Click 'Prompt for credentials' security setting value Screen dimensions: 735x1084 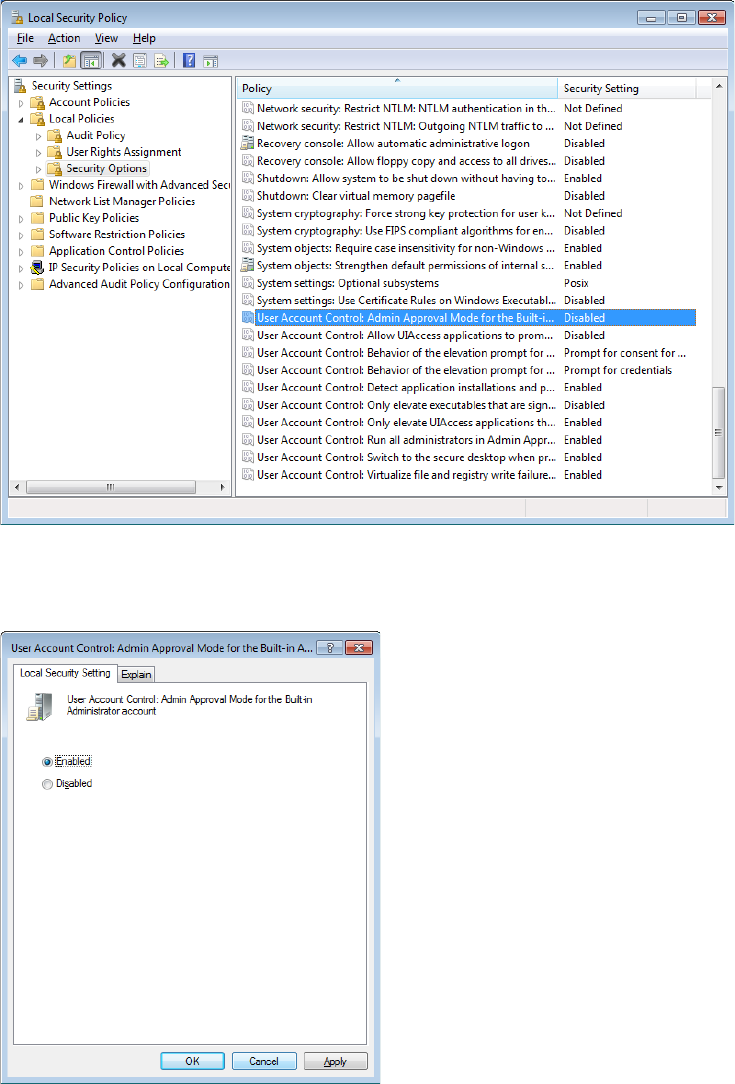tap(617, 371)
